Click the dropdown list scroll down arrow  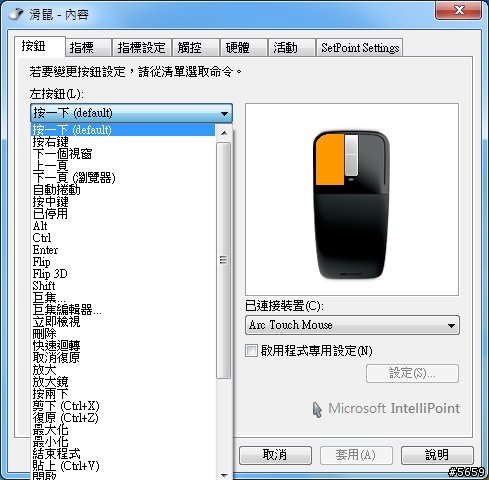click(224, 475)
